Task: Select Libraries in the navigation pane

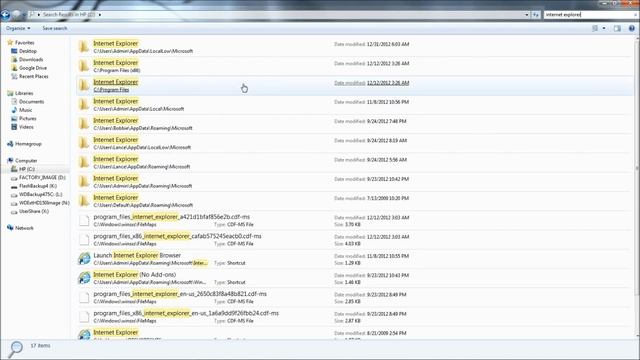Action: pos(20,93)
